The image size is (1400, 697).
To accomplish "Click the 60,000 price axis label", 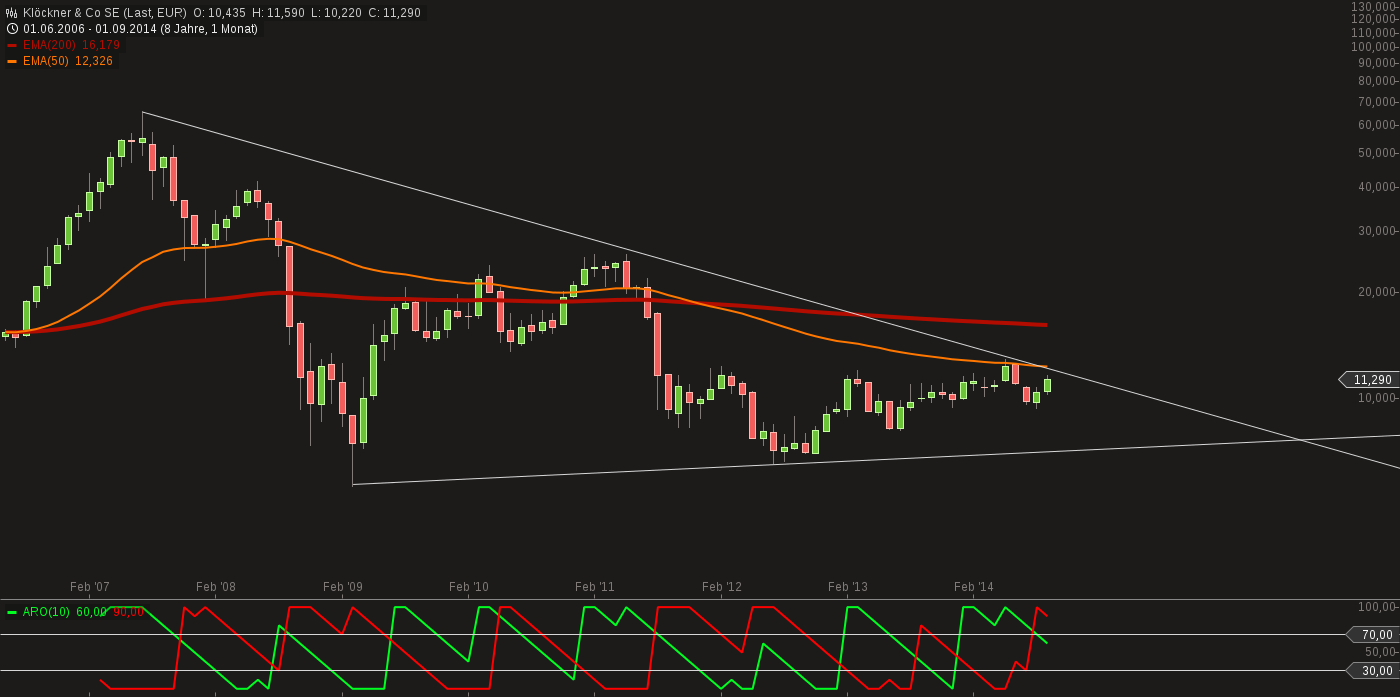I will [1377, 125].
